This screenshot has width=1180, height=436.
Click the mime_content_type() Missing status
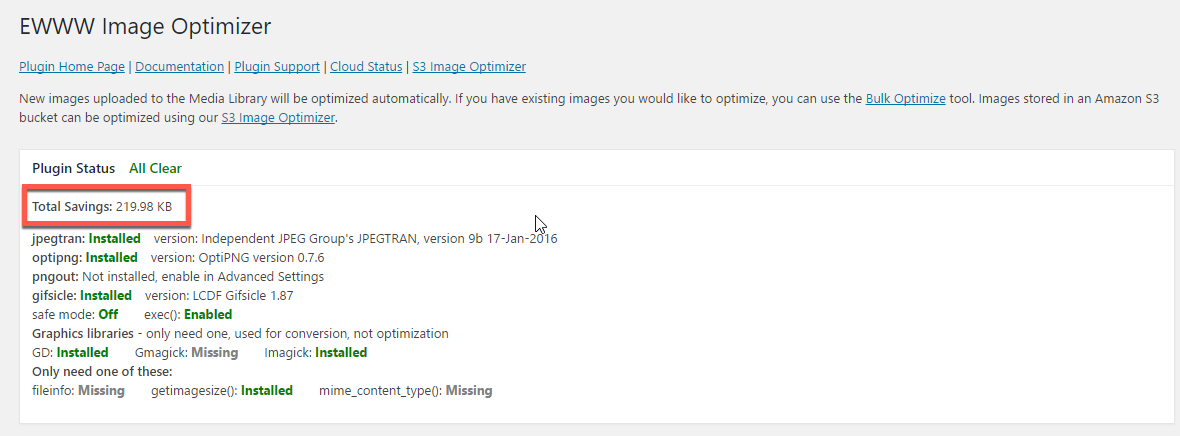468,390
